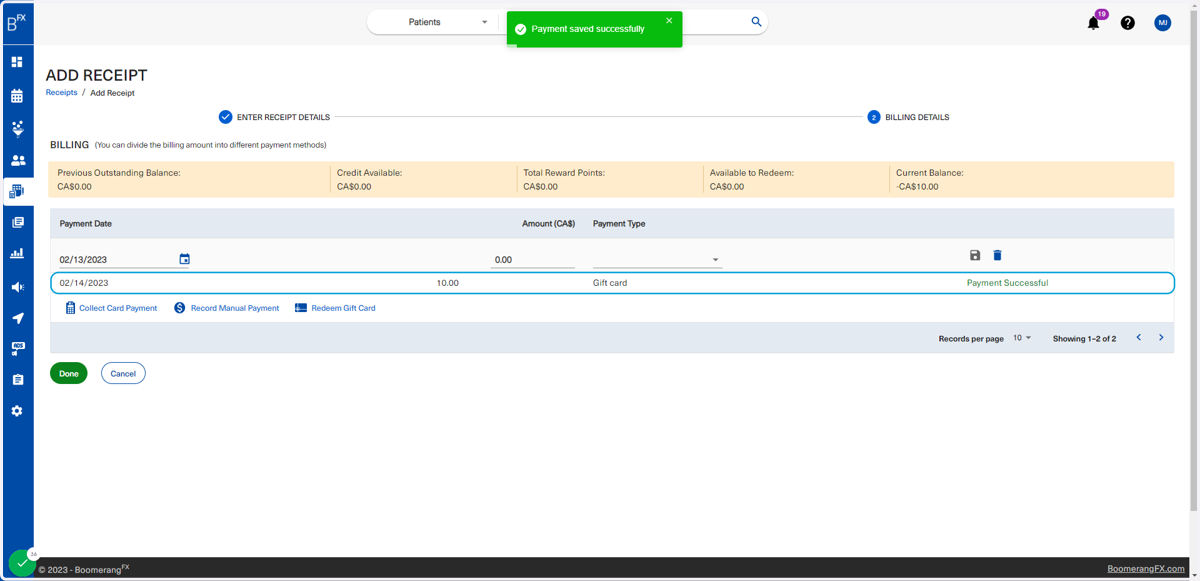This screenshot has width=1200, height=581.
Task: Click Enter Receipt Details step
Action: (274, 117)
